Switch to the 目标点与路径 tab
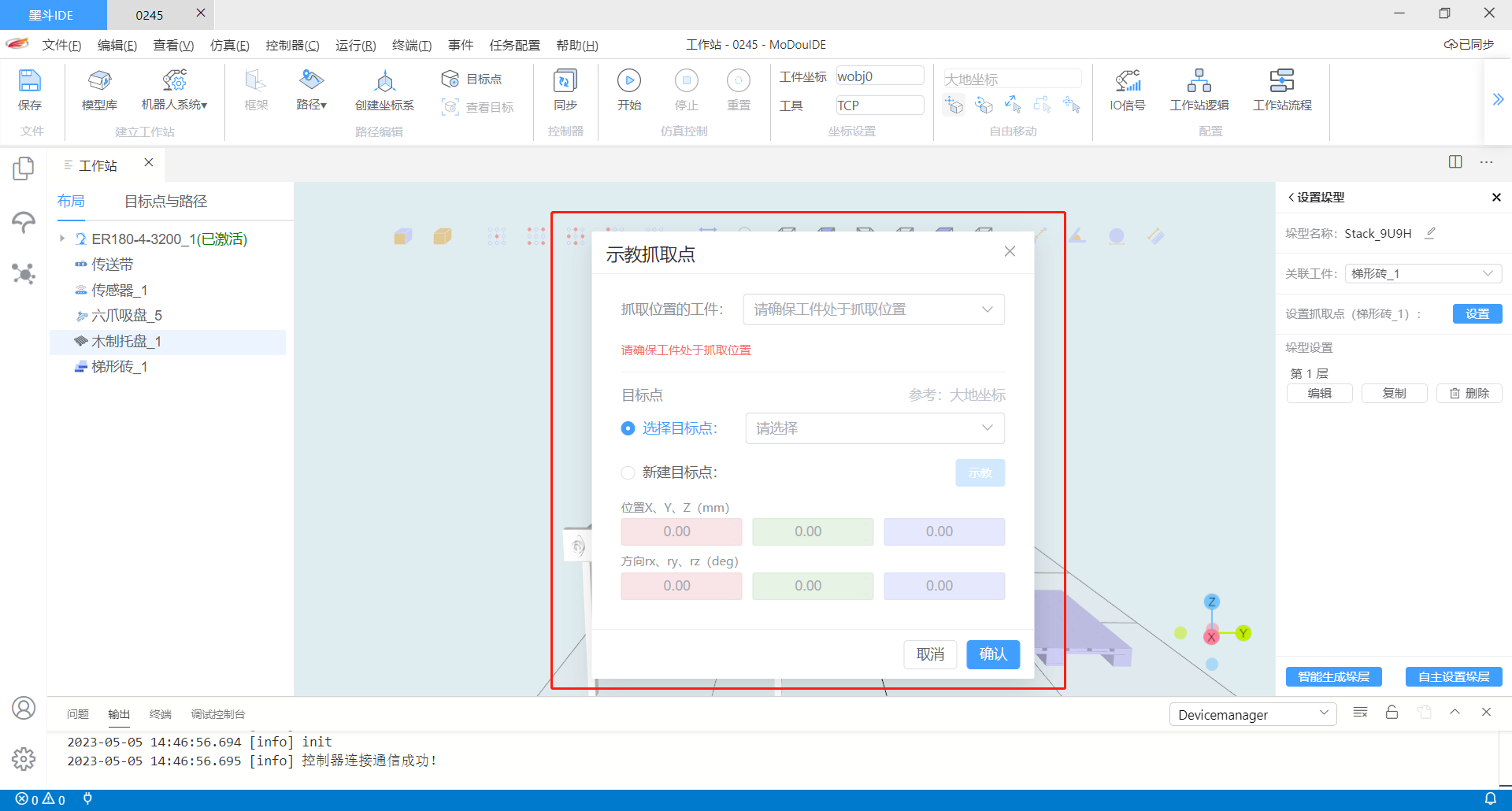1512x811 pixels. pyautogui.click(x=165, y=202)
